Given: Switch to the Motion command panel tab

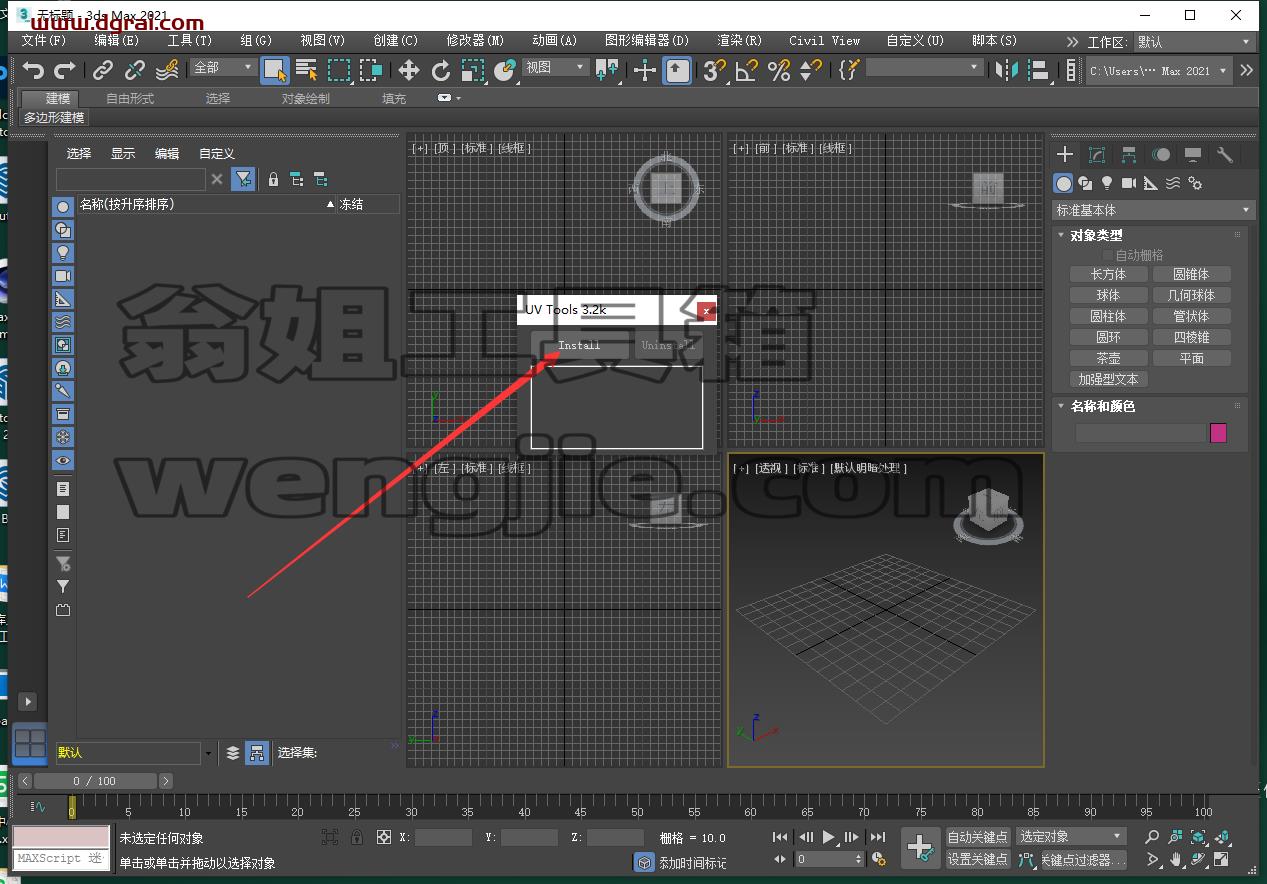Looking at the screenshot, I should click(x=1160, y=154).
